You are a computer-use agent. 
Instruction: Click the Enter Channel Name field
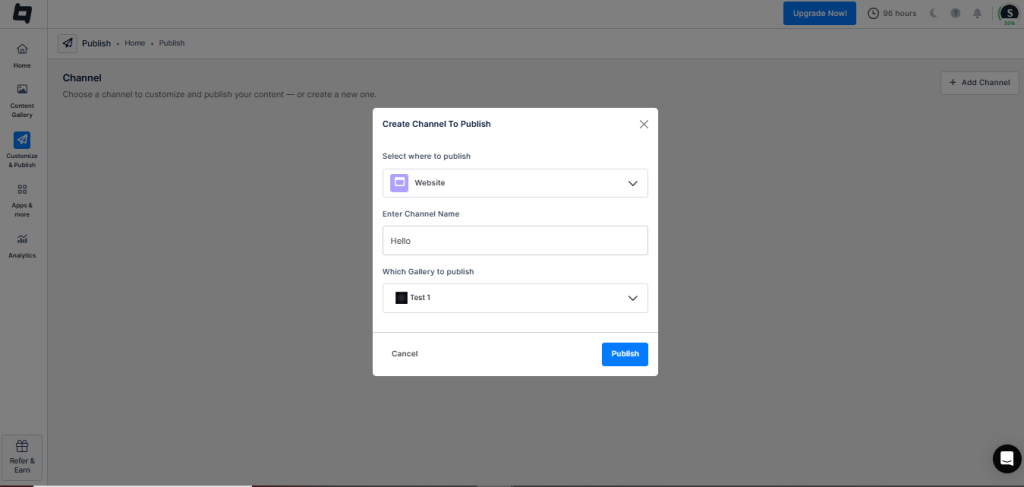coord(515,240)
